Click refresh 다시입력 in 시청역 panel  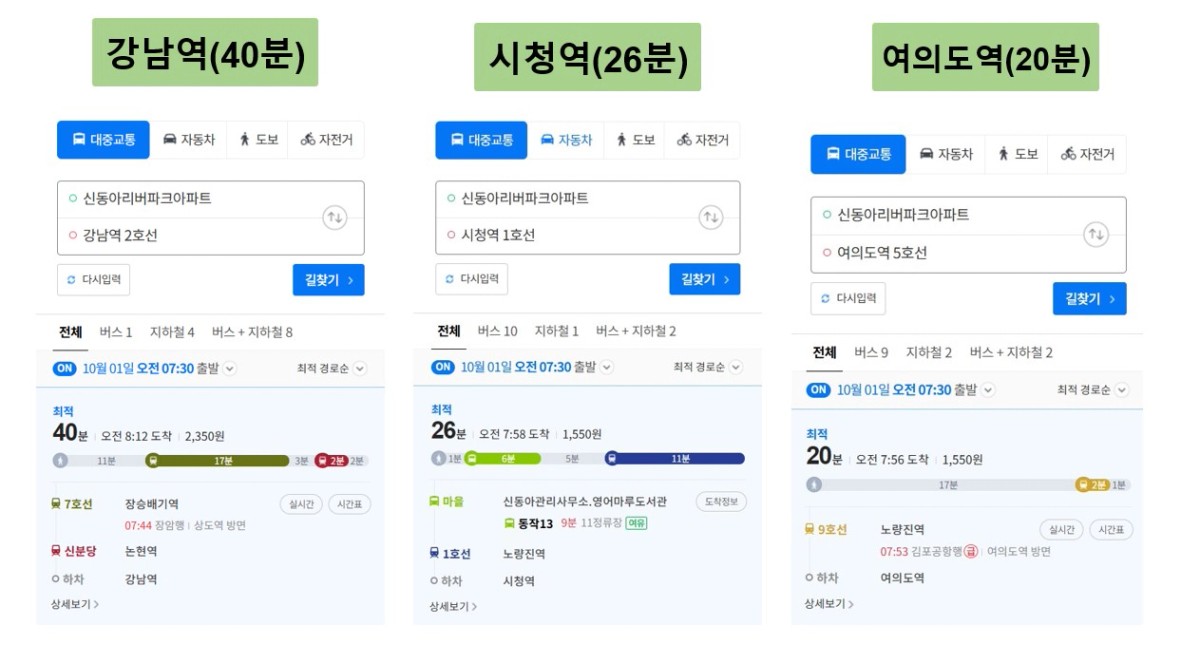click(471, 279)
